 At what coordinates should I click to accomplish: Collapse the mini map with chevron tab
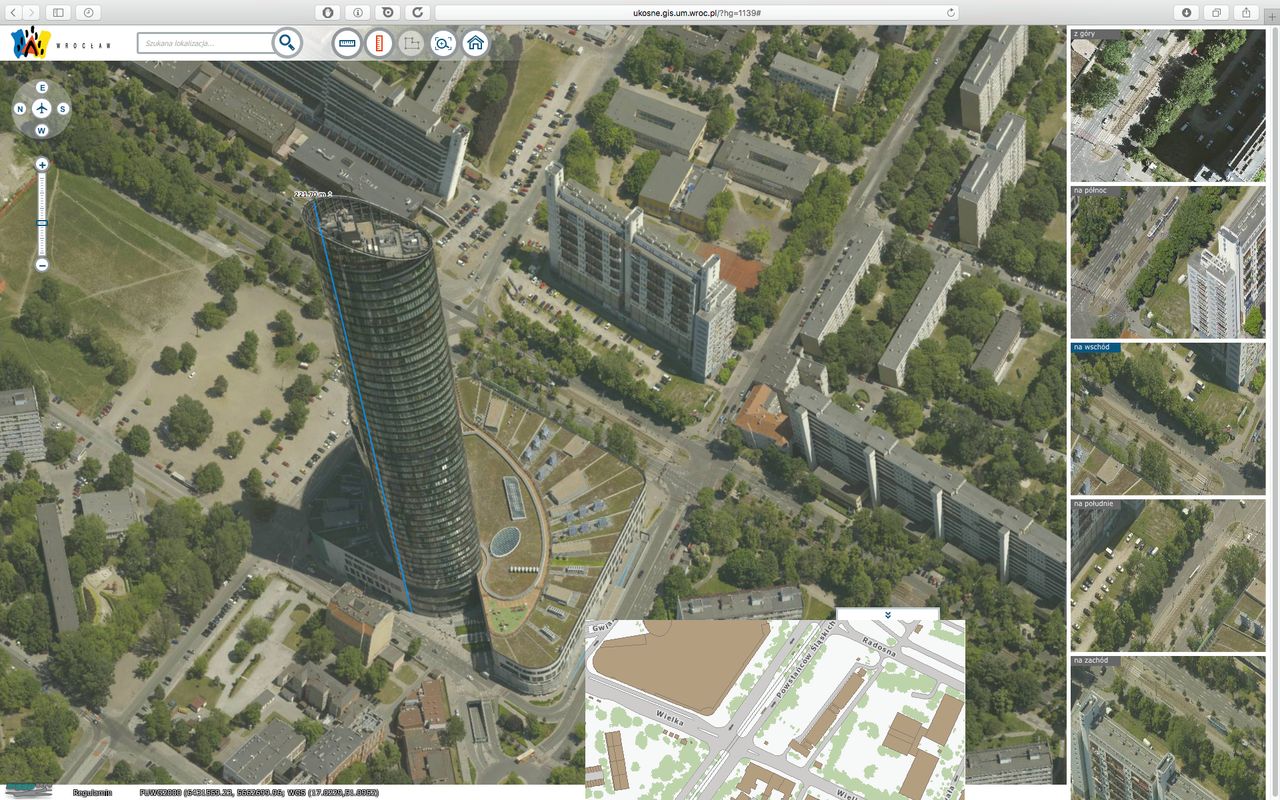tap(888, 614)
